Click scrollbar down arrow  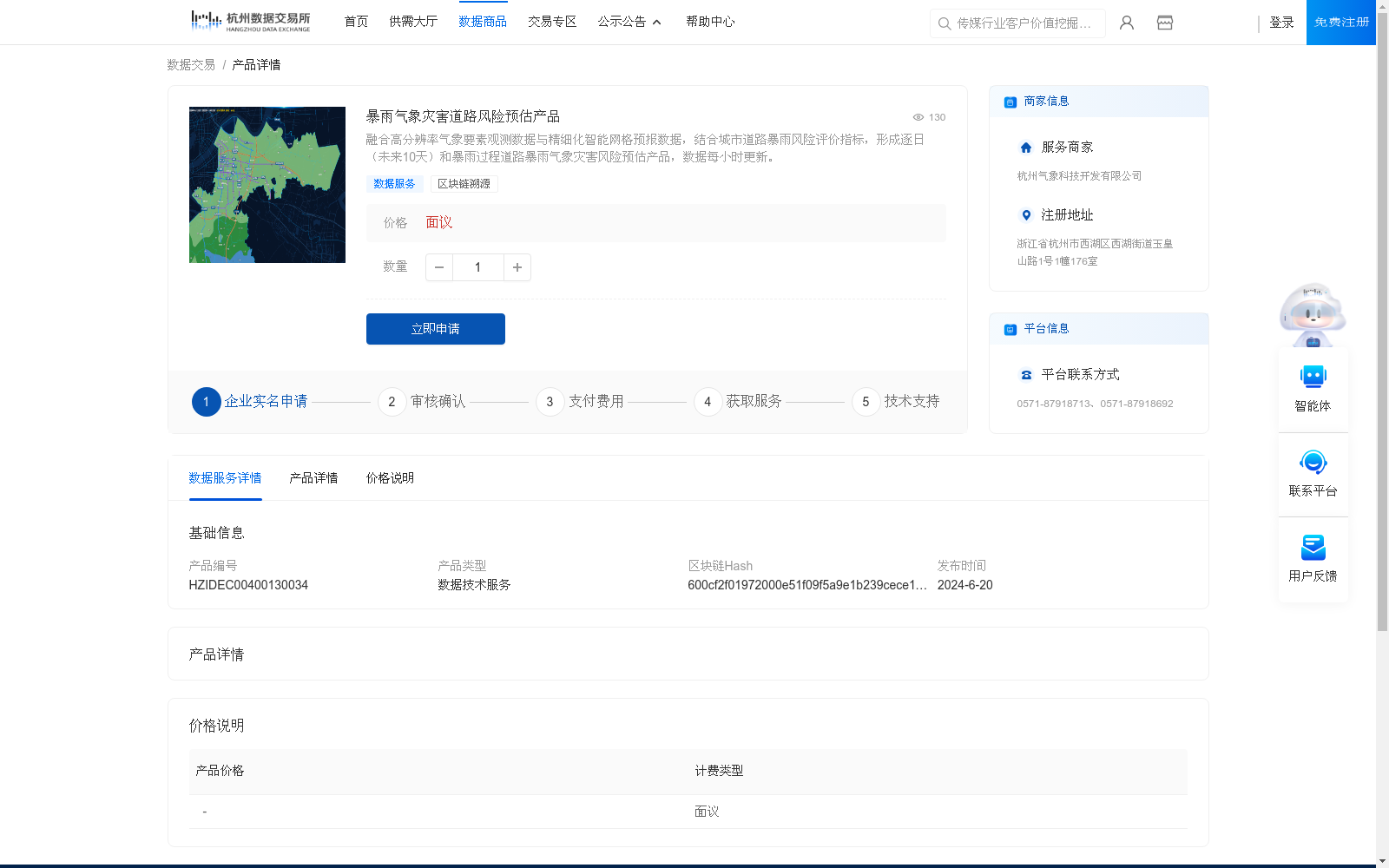tap(1382, 861)
